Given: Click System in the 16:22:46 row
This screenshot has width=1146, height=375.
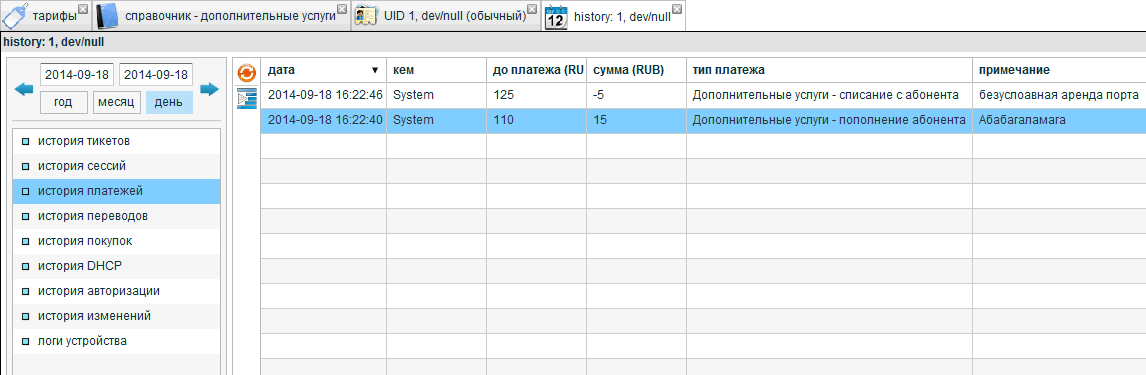Looking at the screenshot, I should coord(436,95).
